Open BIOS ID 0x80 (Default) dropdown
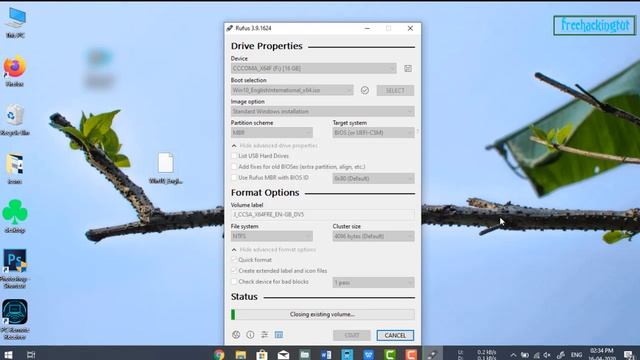 point(373,178)
